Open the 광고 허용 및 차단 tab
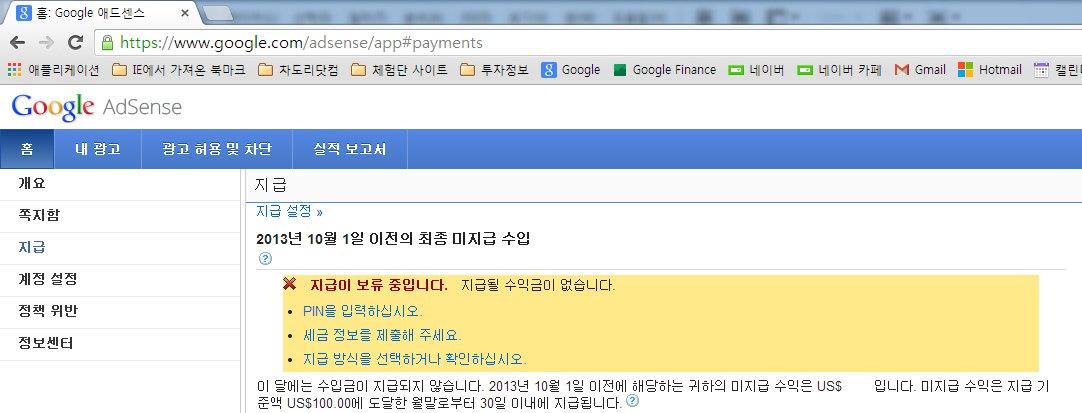Screen dimensions: 1082x413 tap(217, 149)
